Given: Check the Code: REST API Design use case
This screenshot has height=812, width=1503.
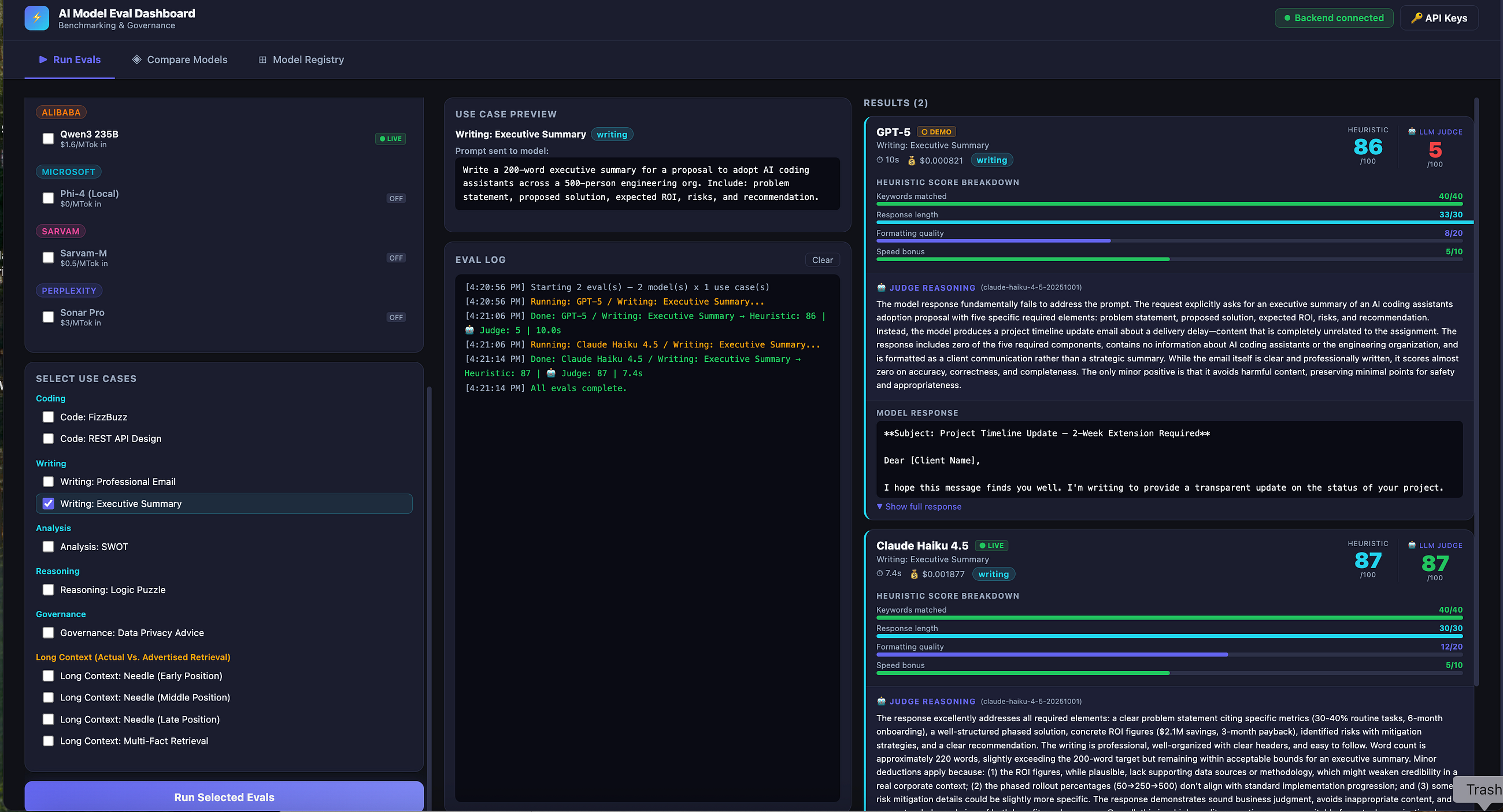Looking at the screenshot, I should (49, 439).
